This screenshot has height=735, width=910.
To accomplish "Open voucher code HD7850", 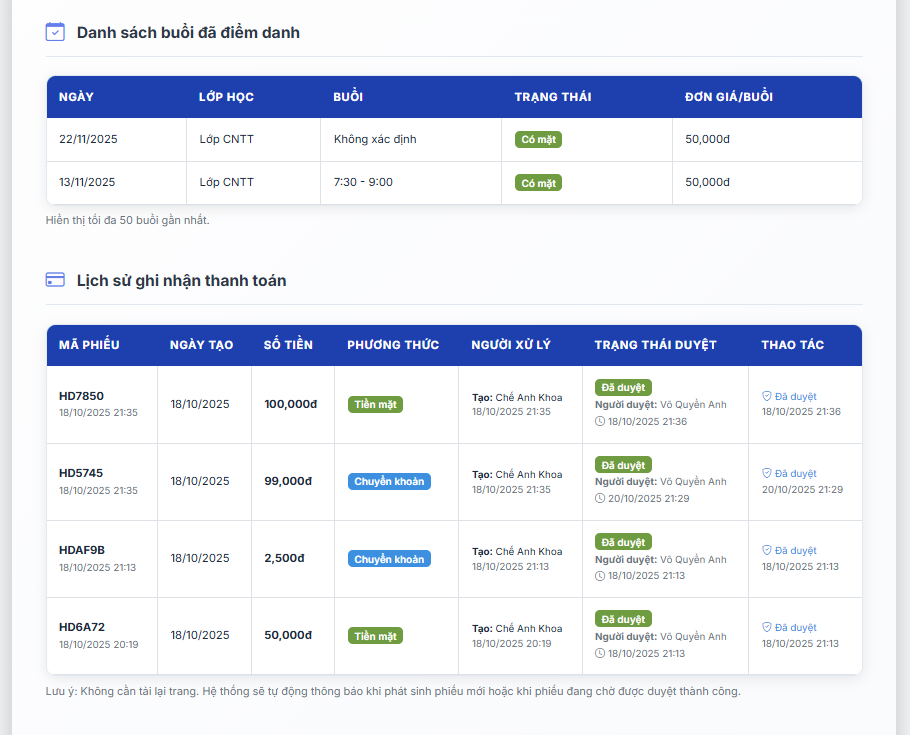I will coord(81,396).
